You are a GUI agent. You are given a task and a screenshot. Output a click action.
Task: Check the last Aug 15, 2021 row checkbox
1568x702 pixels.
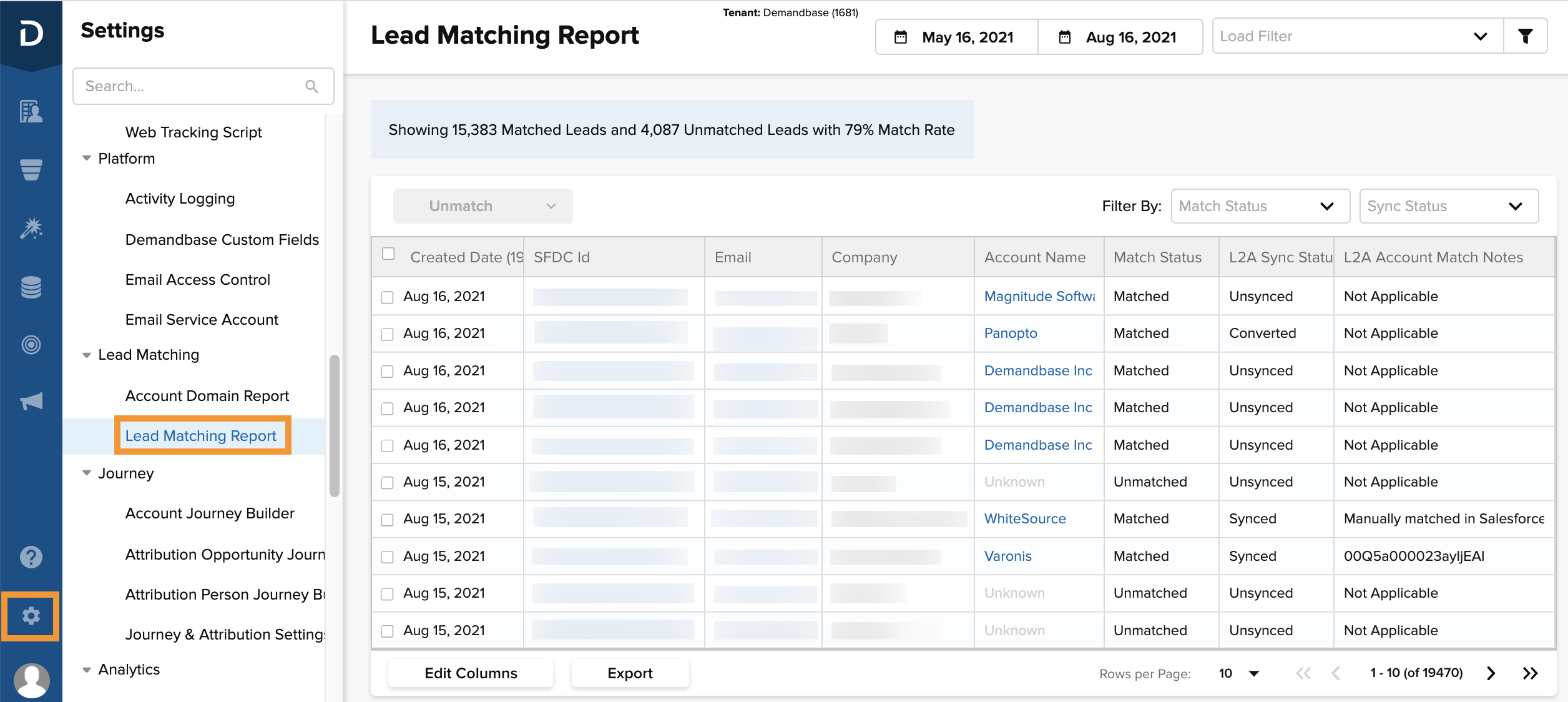[387, 631]
